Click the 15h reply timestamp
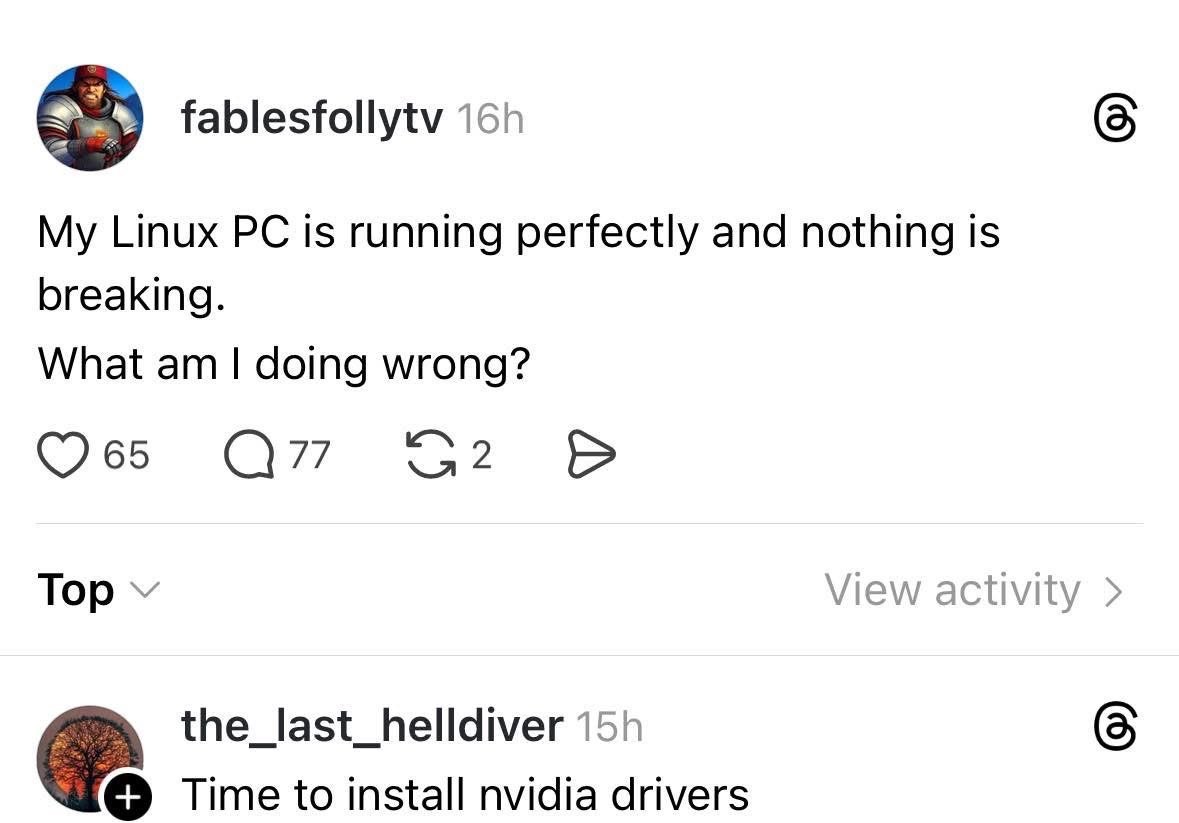 coord(609,727)
